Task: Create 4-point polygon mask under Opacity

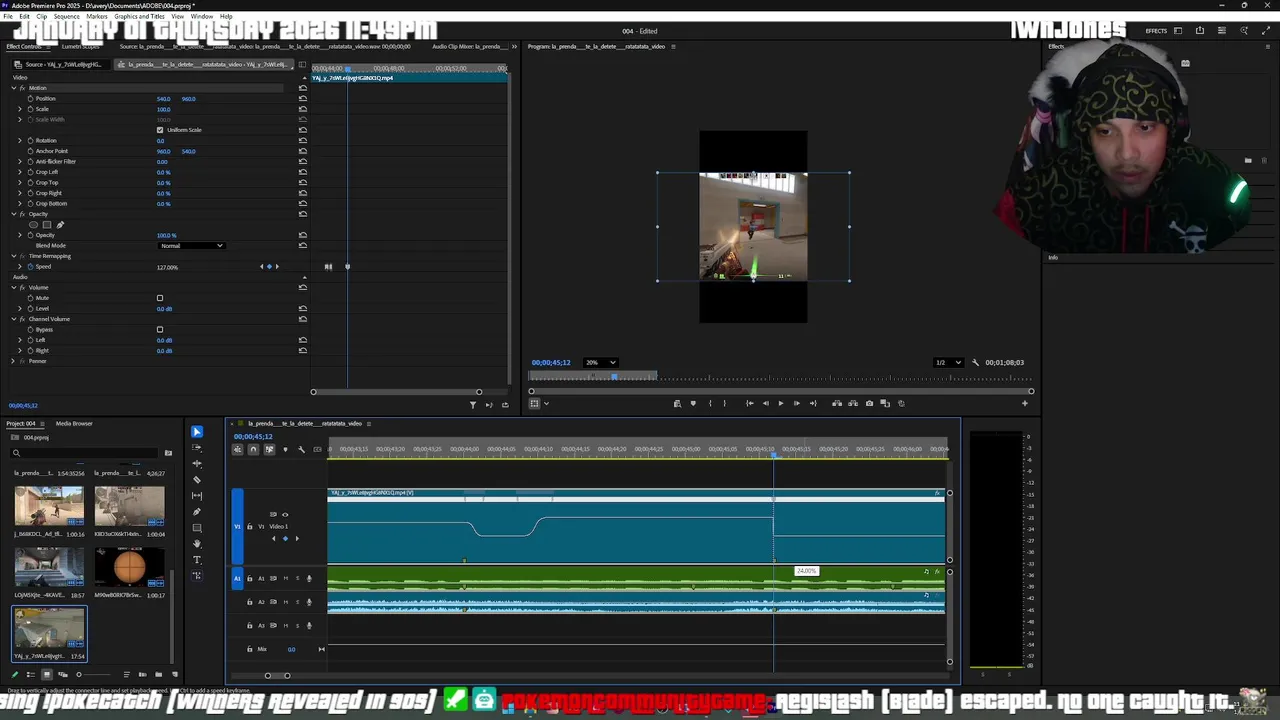Action: click(x=47, y=225)
